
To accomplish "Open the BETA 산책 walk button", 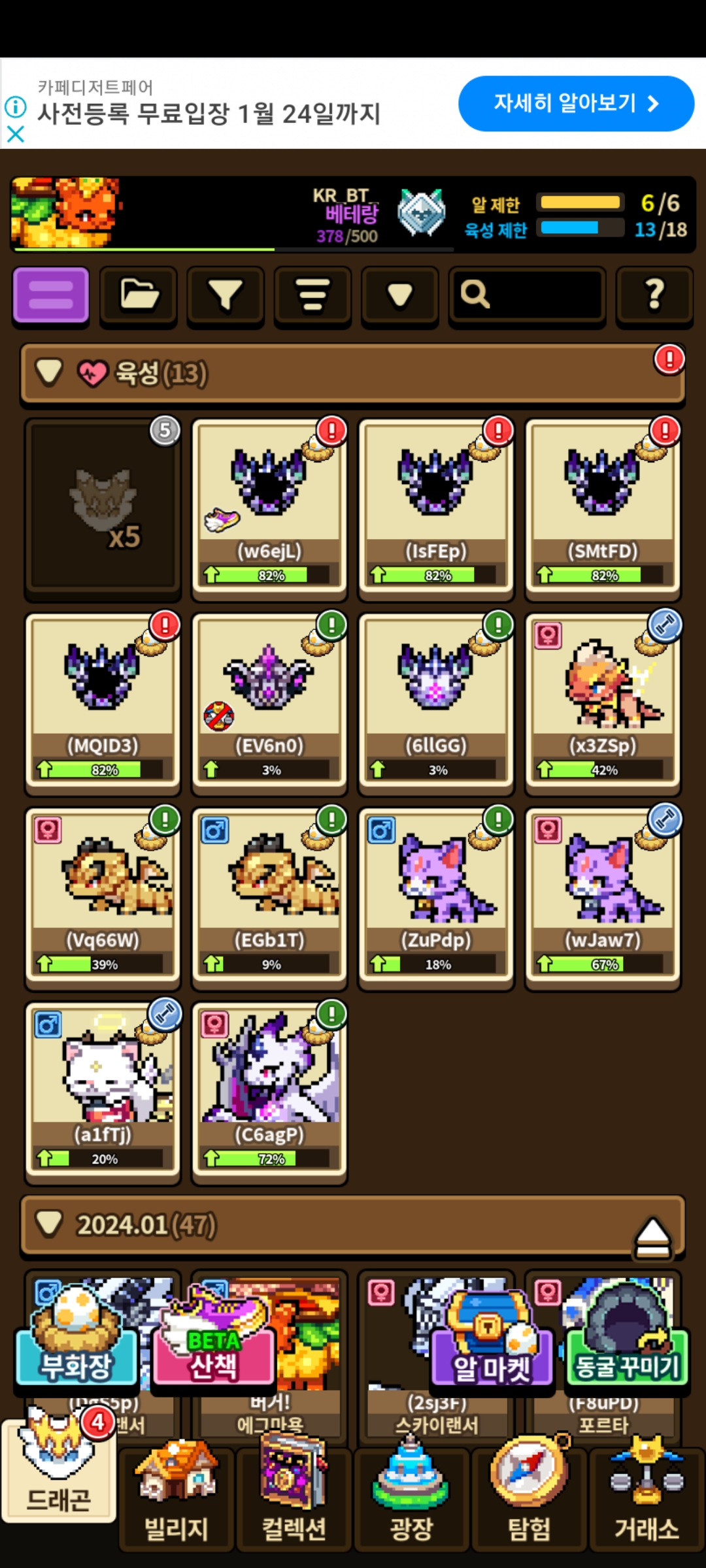I will pos(213,1333).
